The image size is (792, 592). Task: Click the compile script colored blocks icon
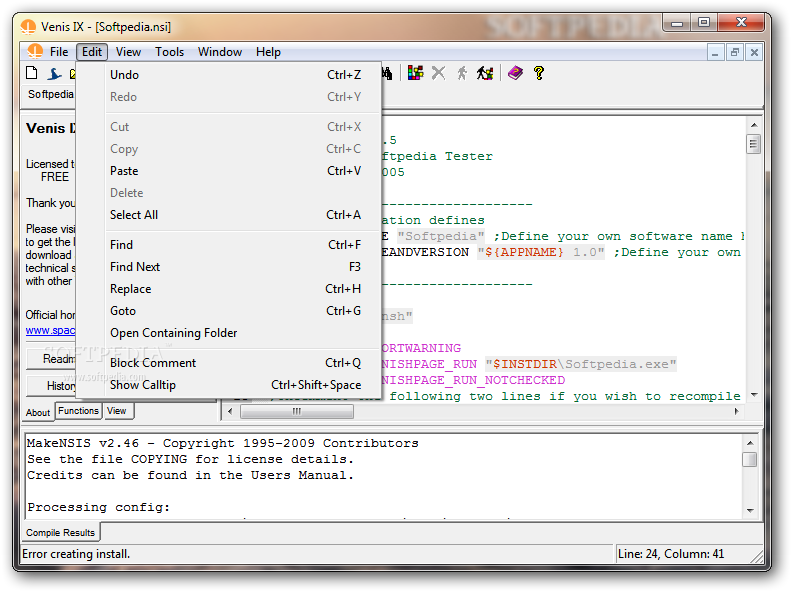[x=415, y=73]
